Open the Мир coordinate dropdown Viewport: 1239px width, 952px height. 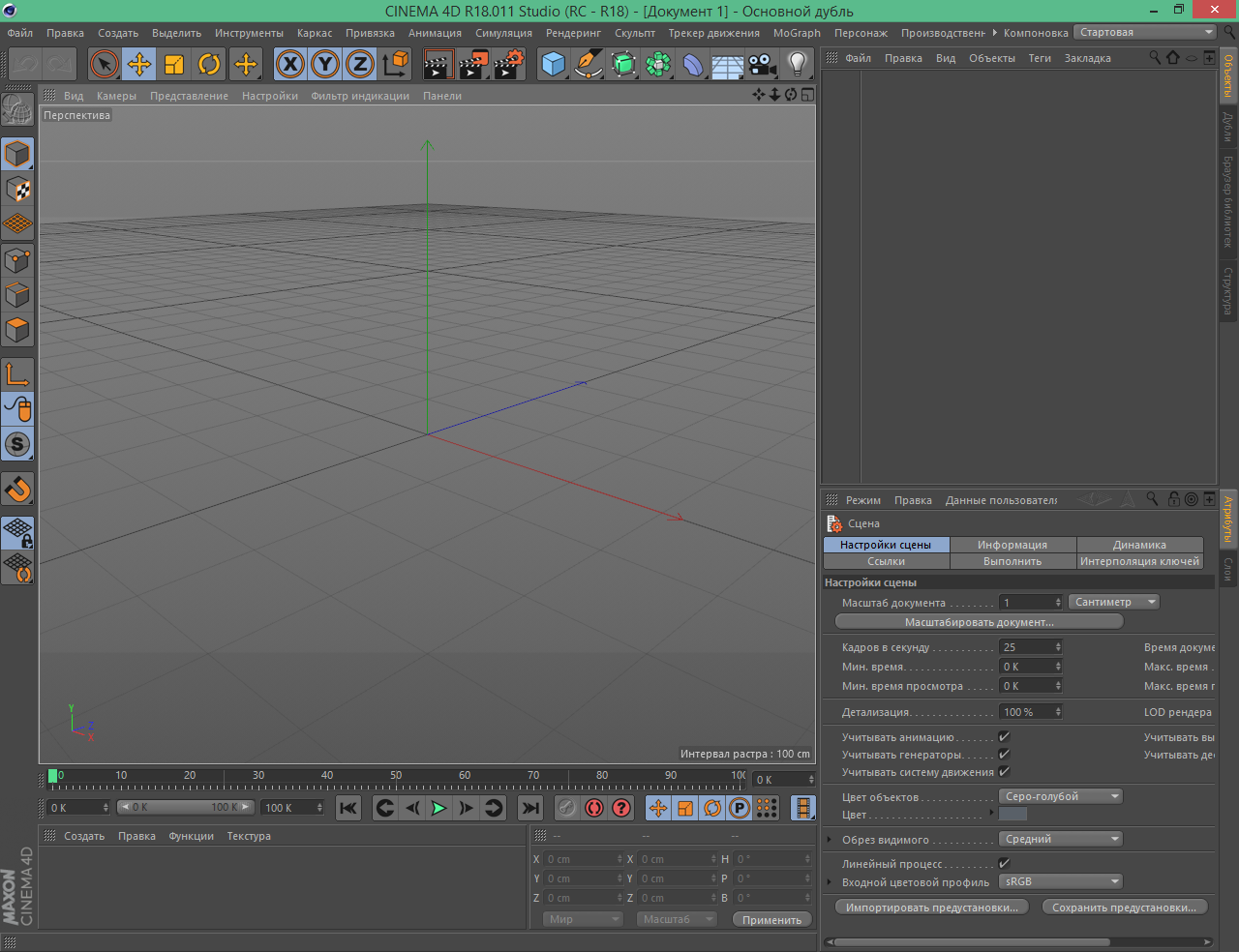coord(583,919)
